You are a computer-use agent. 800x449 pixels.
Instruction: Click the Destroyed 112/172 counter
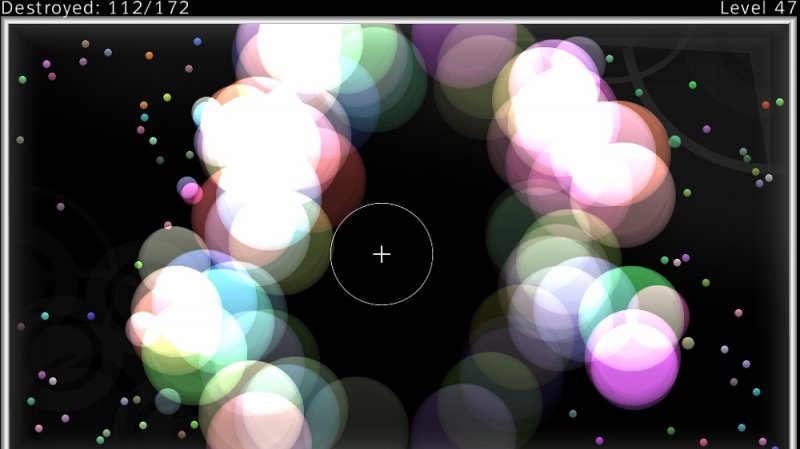coord(96,9)
